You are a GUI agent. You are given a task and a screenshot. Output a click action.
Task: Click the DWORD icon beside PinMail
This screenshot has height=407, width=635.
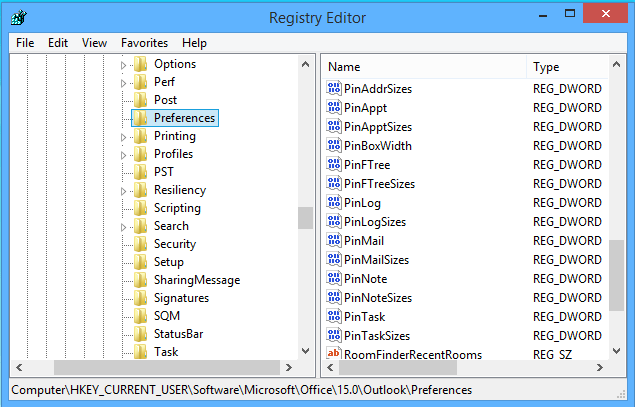[334, 241]
